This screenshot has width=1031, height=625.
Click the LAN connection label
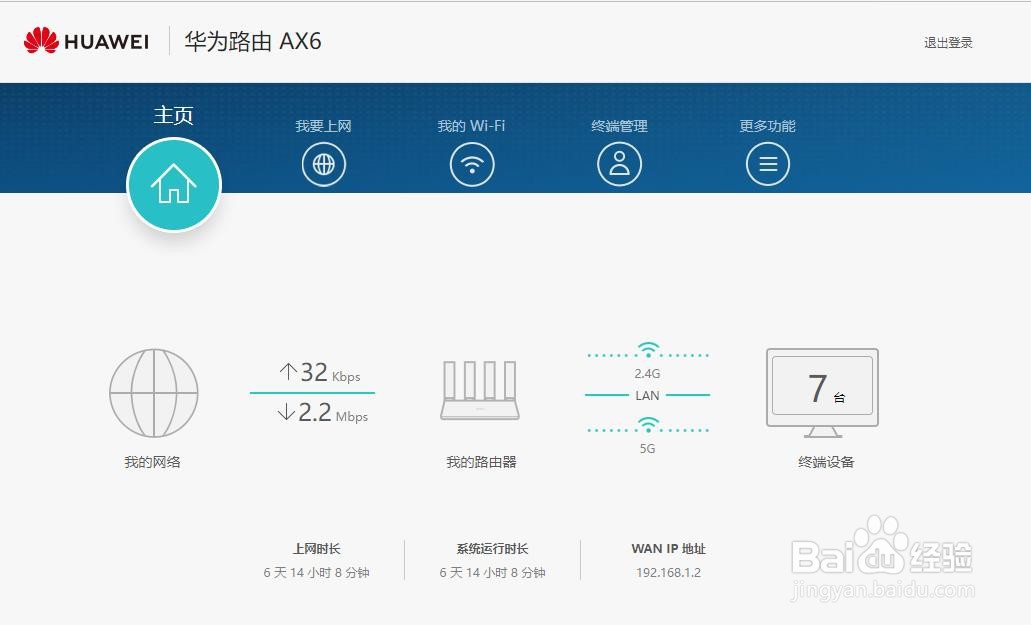coord(648,396)
